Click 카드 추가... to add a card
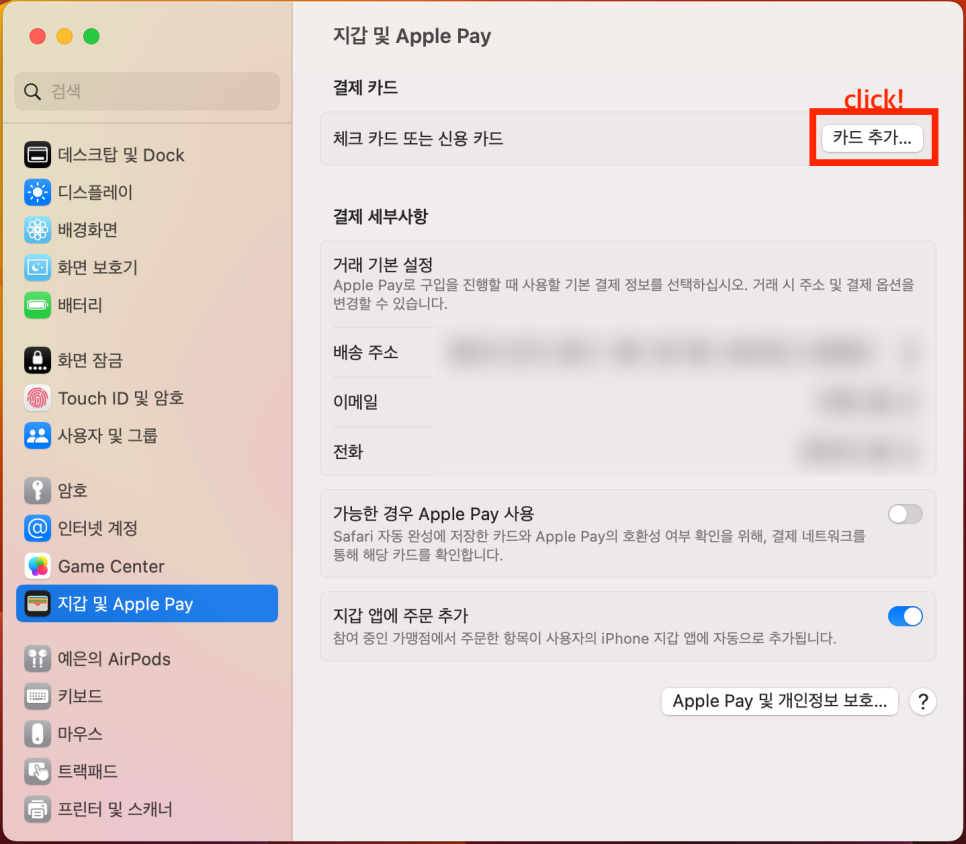 pos(872,137)
